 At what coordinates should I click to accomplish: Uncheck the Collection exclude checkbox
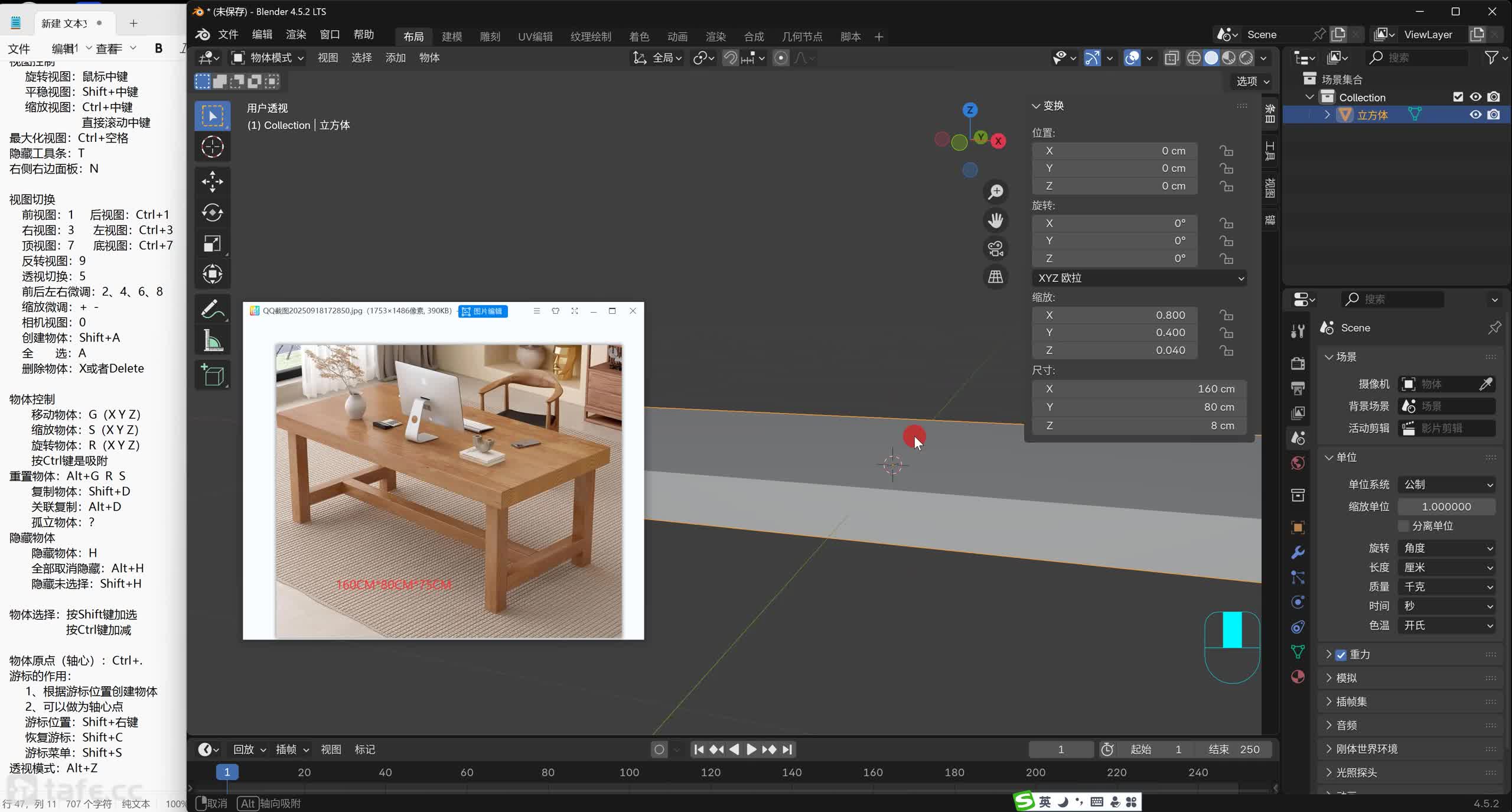coord(1458,97)
